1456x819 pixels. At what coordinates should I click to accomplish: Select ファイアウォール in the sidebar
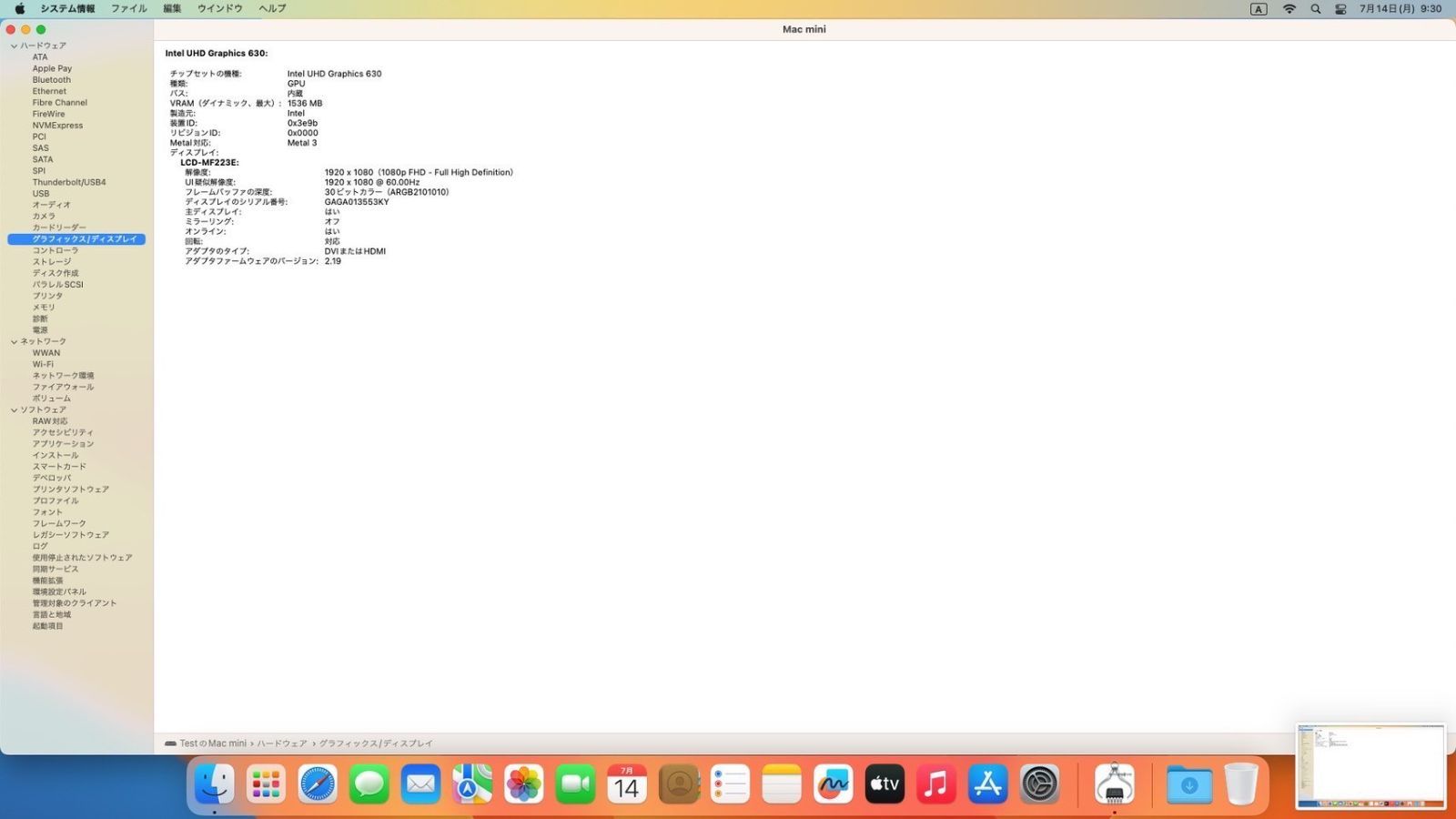63,387
